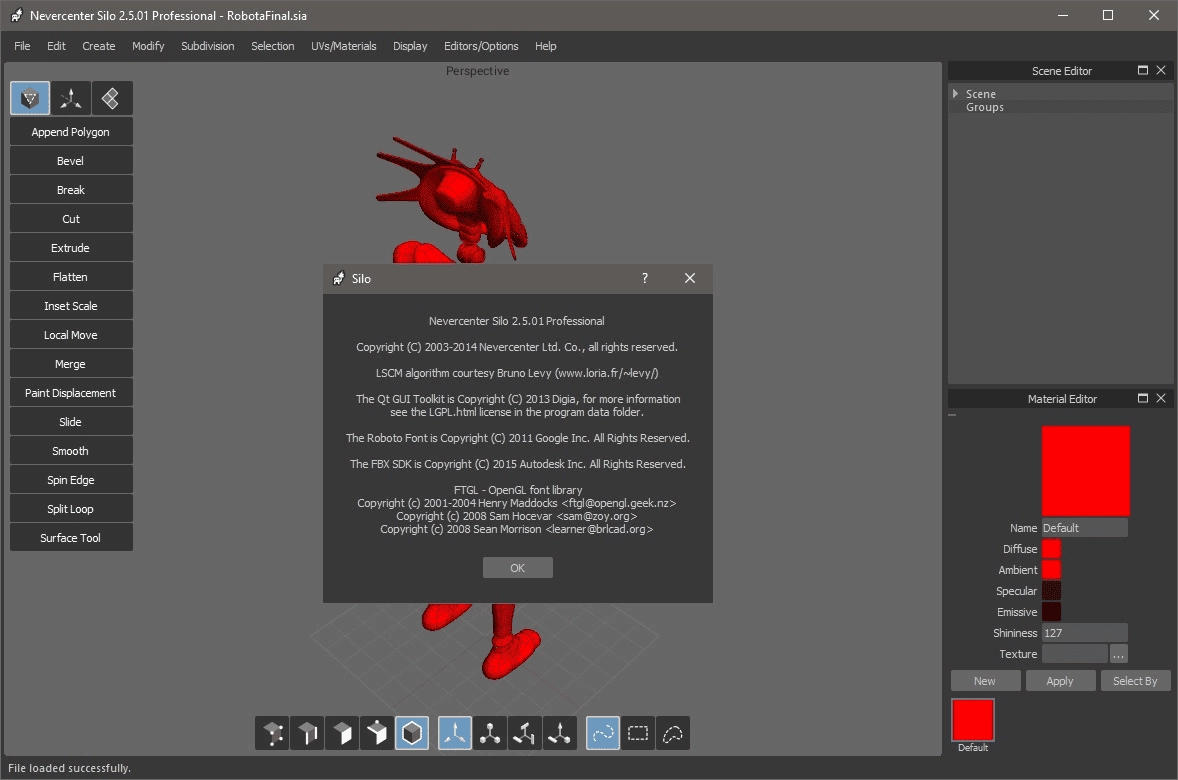
Task: Click Apply in the Material Editor
Action: pyautogui.click(x=1060, y=681)
